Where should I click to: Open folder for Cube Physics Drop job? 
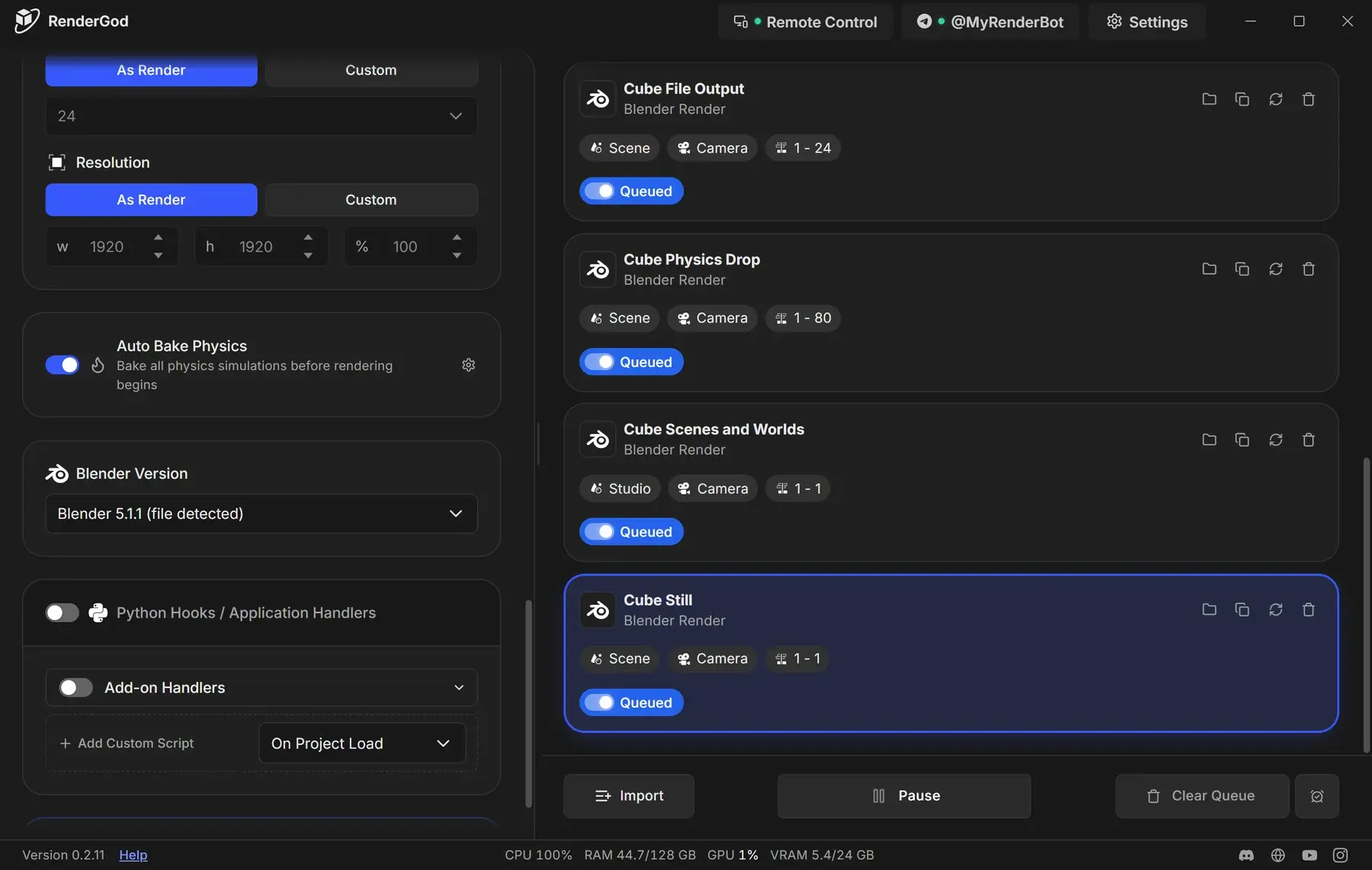[x=1209, y=269]
